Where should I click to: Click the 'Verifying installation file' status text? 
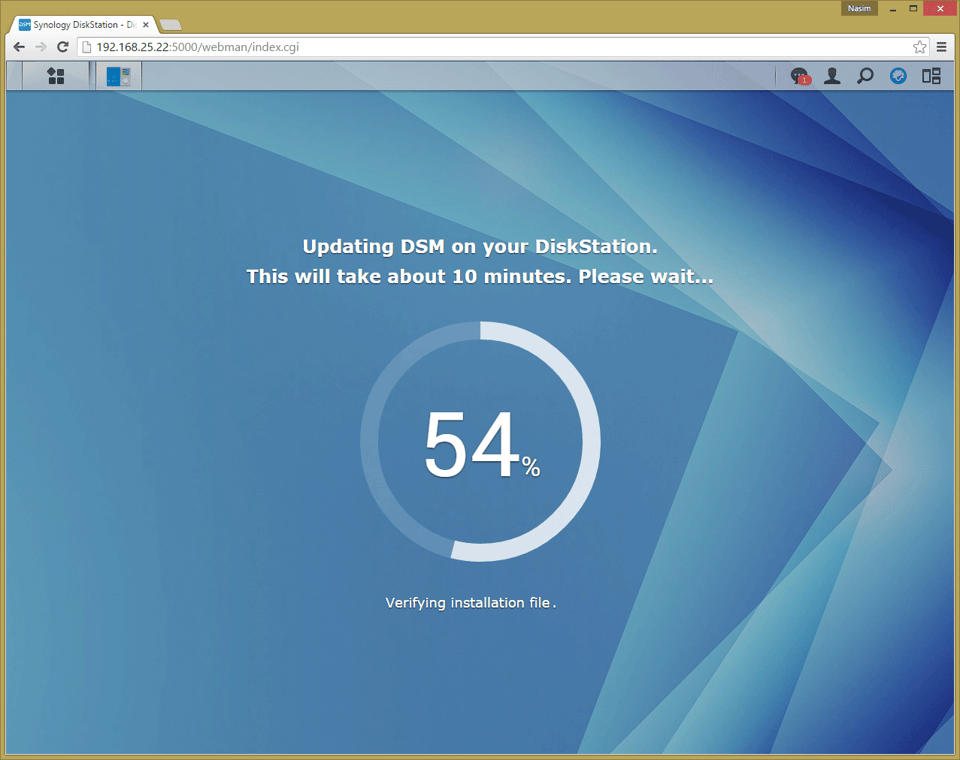point(470,603)
